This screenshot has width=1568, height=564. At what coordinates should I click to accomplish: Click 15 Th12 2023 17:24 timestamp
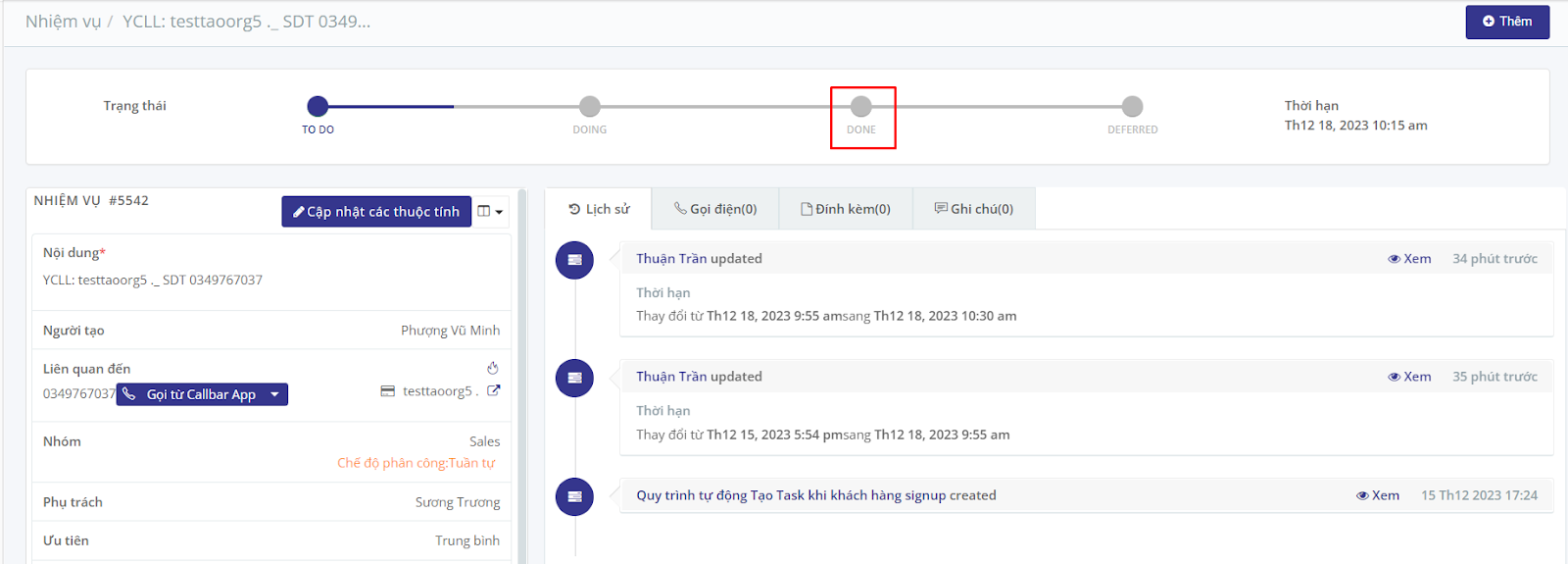[x=1479, y=495]
